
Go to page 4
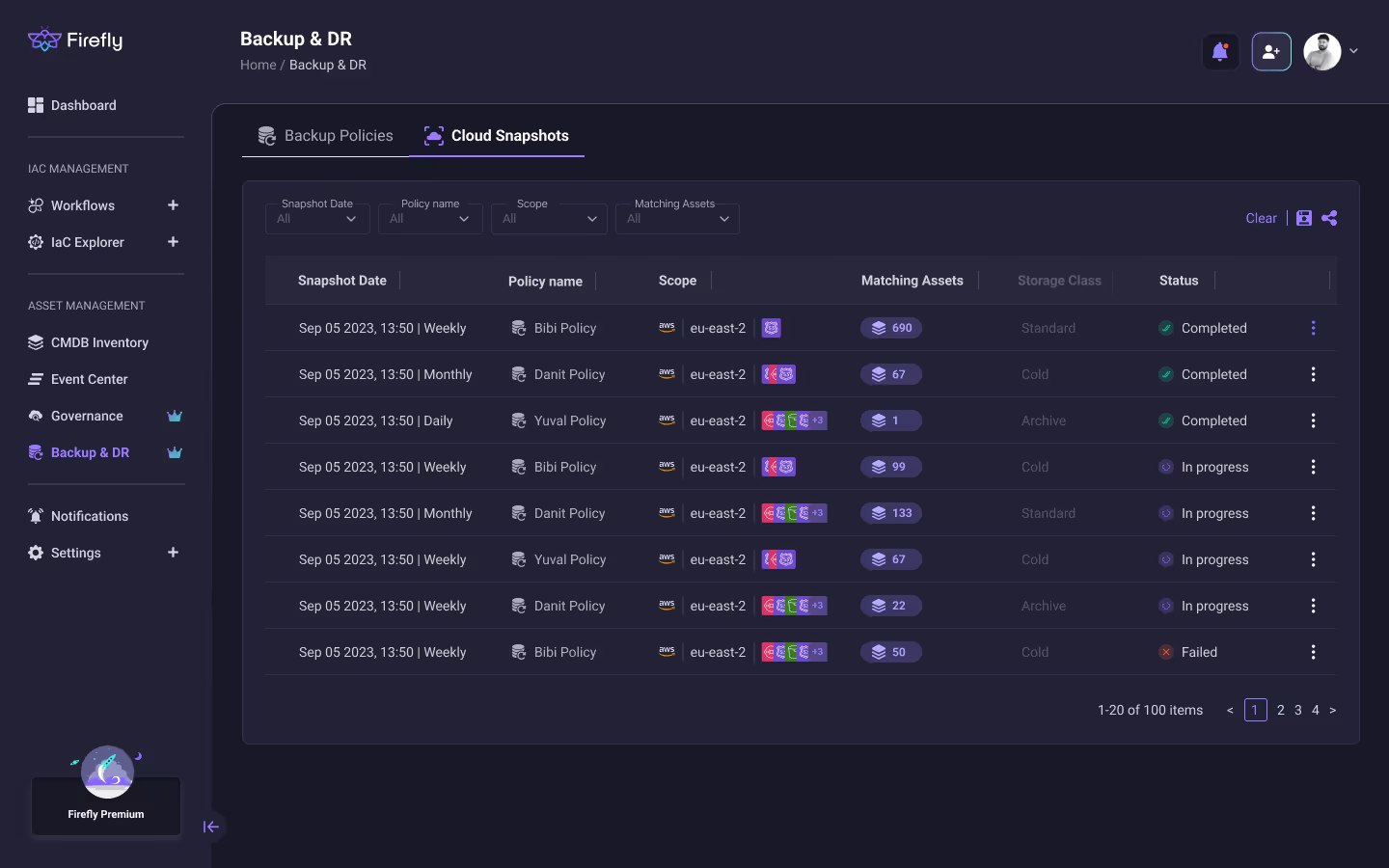pos(1315,710)
